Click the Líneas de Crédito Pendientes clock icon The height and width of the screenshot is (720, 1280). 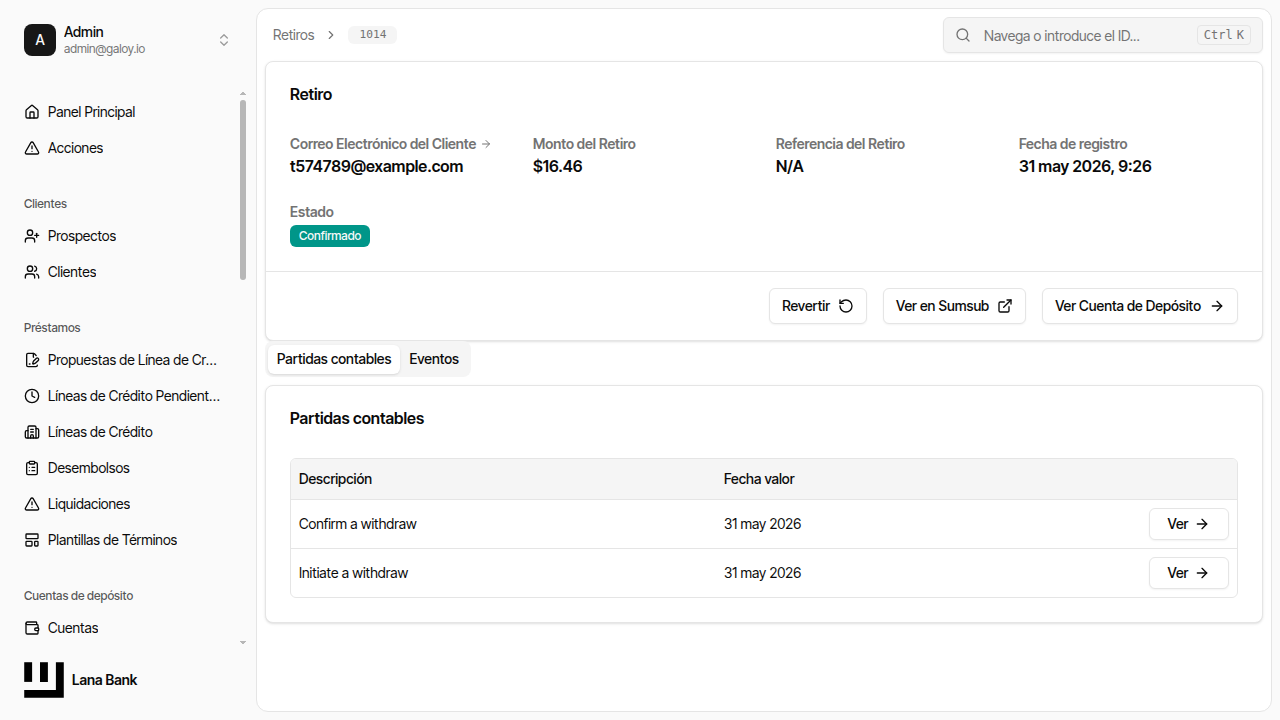pos(32,396)
